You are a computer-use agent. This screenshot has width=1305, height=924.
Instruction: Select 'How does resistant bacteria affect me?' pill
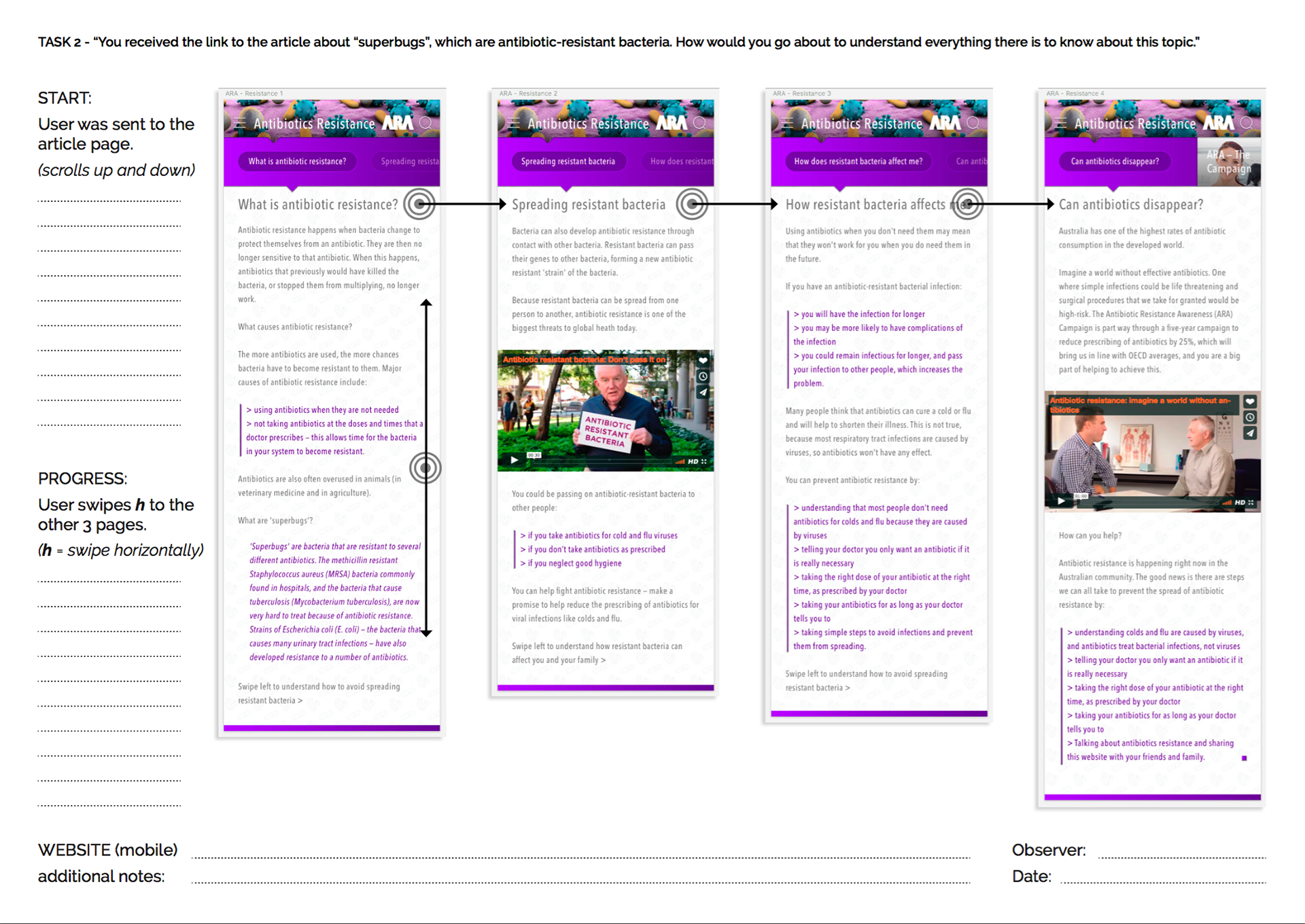pos(858,162)
